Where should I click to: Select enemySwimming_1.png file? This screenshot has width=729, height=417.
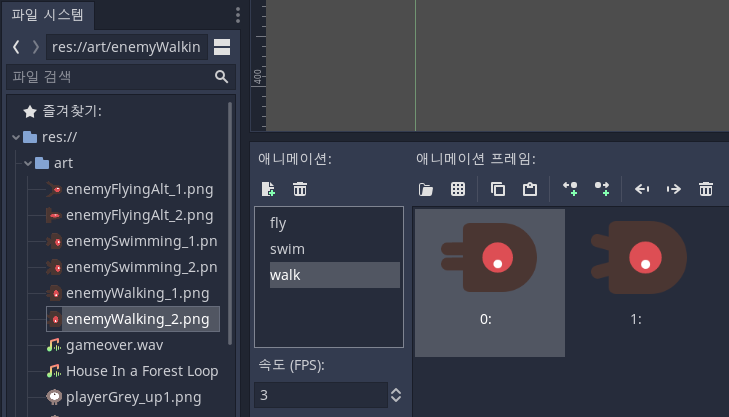pos(132,241)
